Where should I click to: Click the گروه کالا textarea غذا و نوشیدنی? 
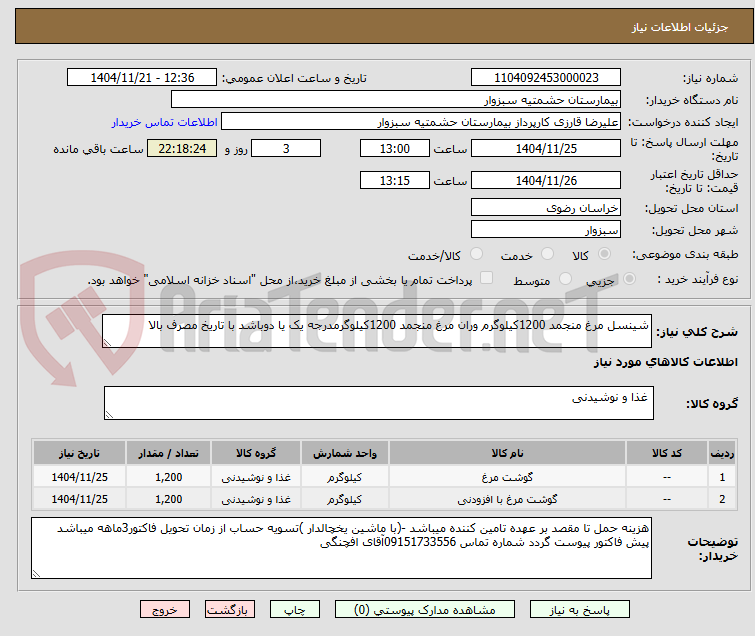(378, 403)
